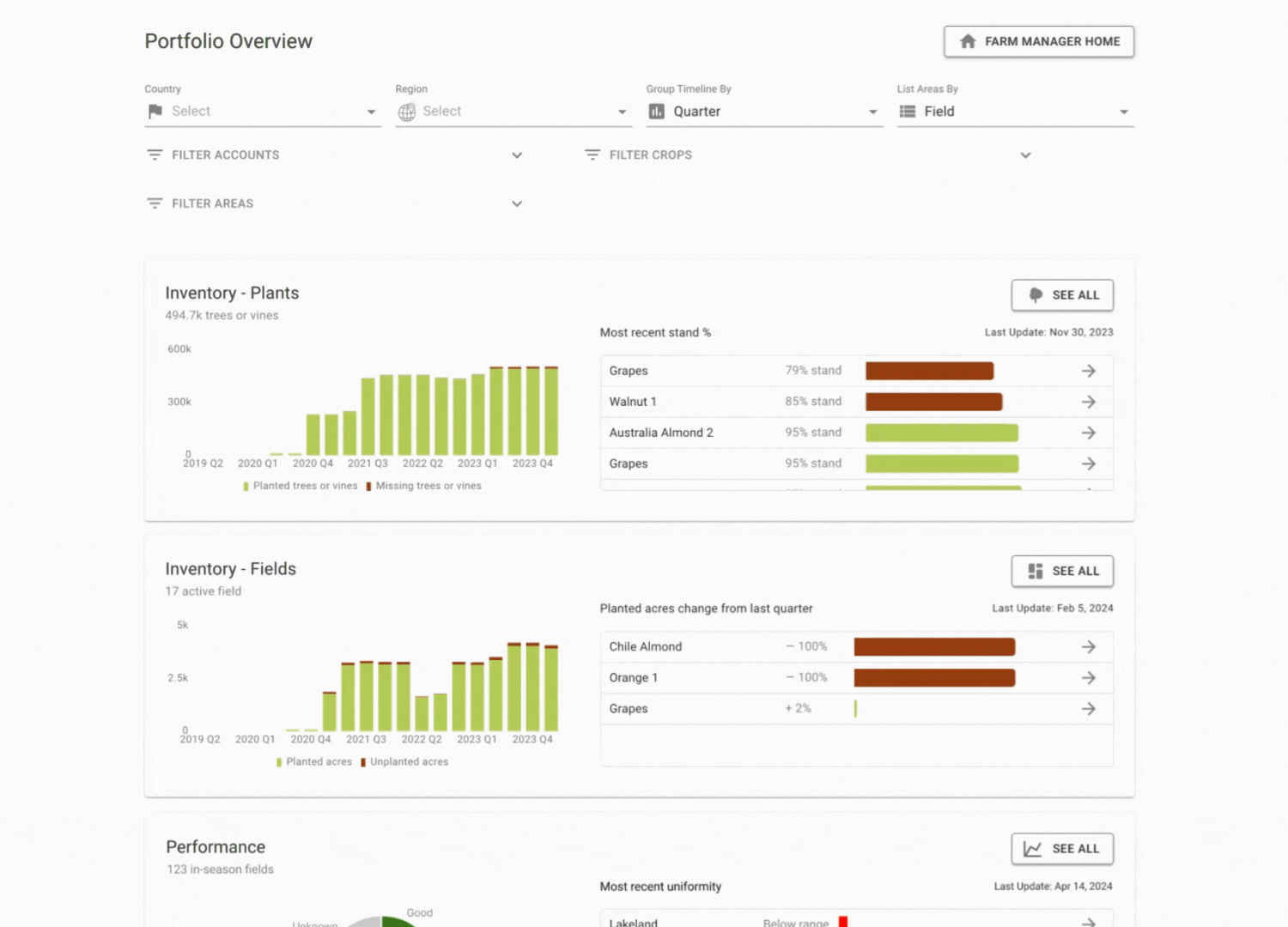The width and height of the screenshot is (1288, 927).
Task: Toggle Planted trees or vines legend item
Action: (301, 486)
